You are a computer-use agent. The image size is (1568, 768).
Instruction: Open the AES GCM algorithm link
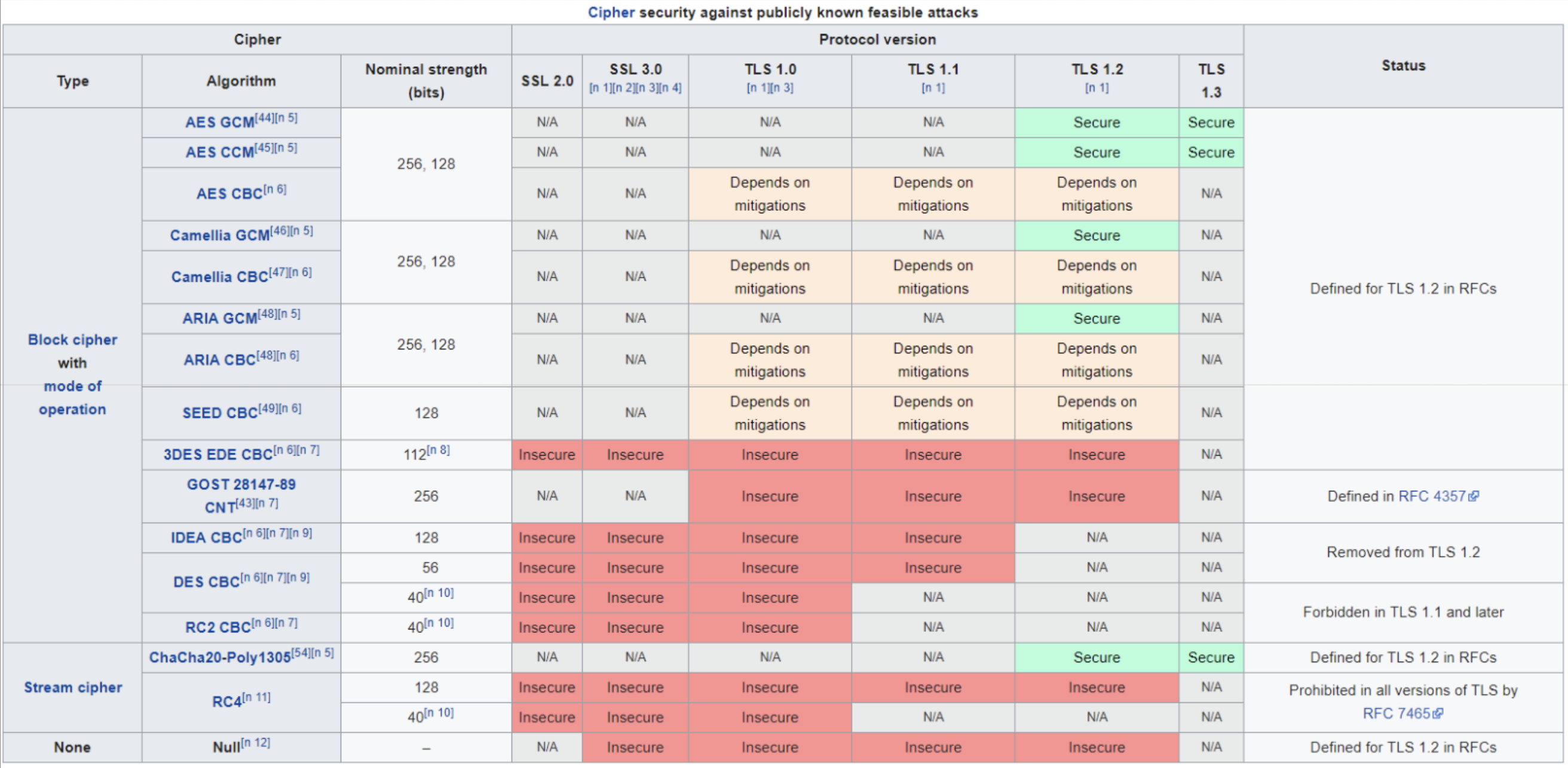[220, 122]
